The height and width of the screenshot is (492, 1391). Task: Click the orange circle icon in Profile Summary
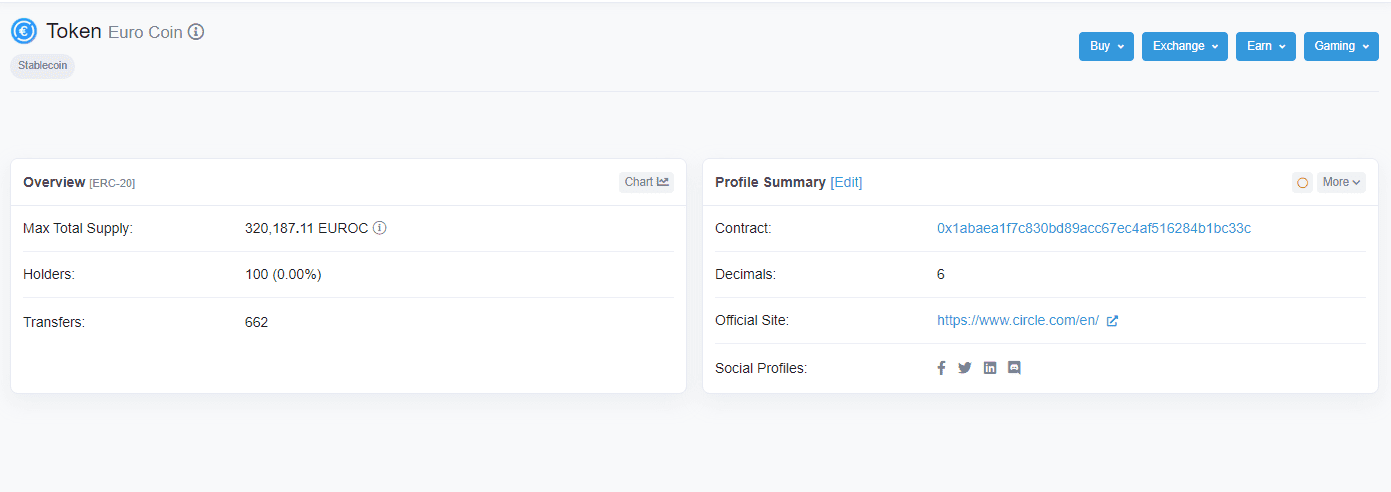(x=1302, y=182)
